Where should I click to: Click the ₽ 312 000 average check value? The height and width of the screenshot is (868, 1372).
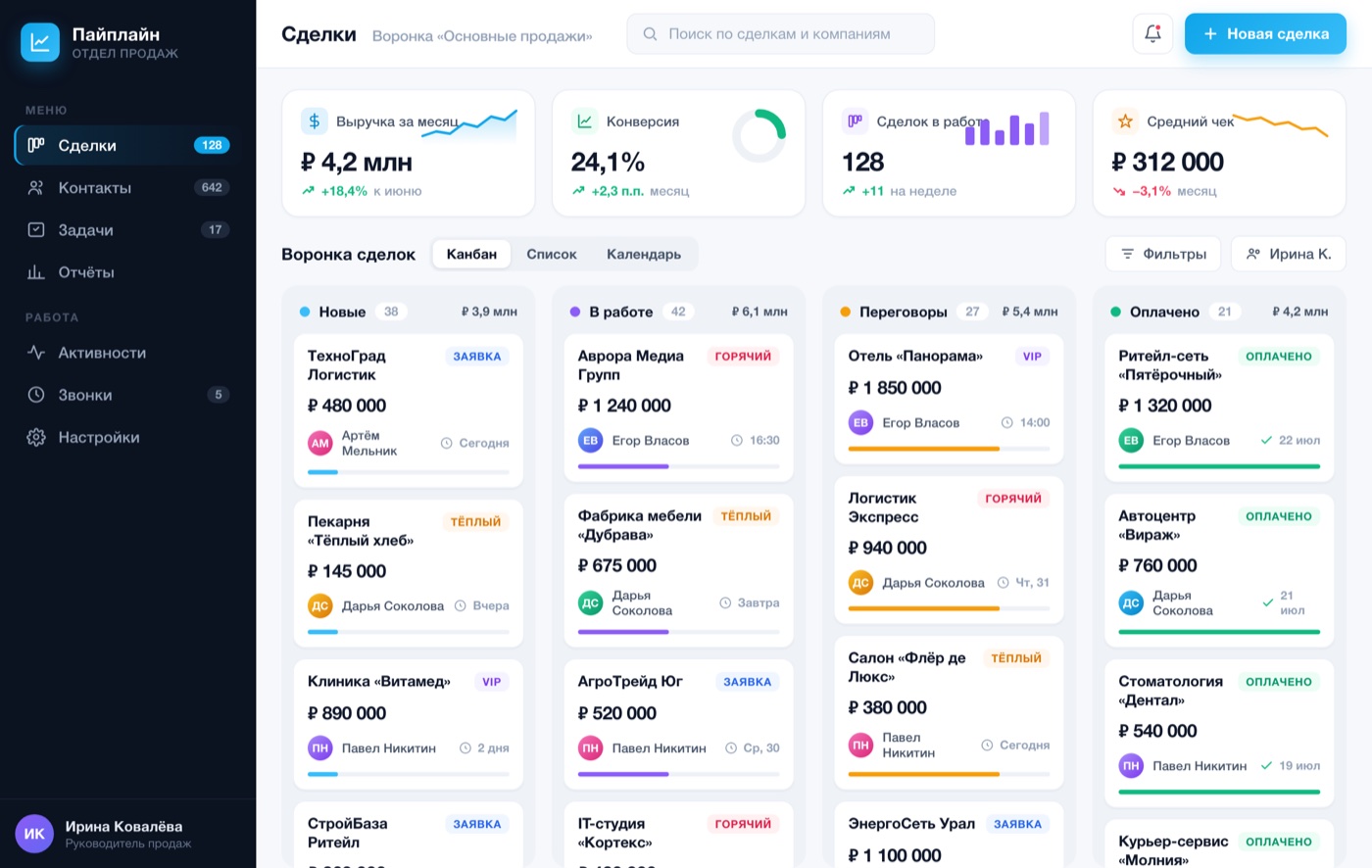(1168, 162)
